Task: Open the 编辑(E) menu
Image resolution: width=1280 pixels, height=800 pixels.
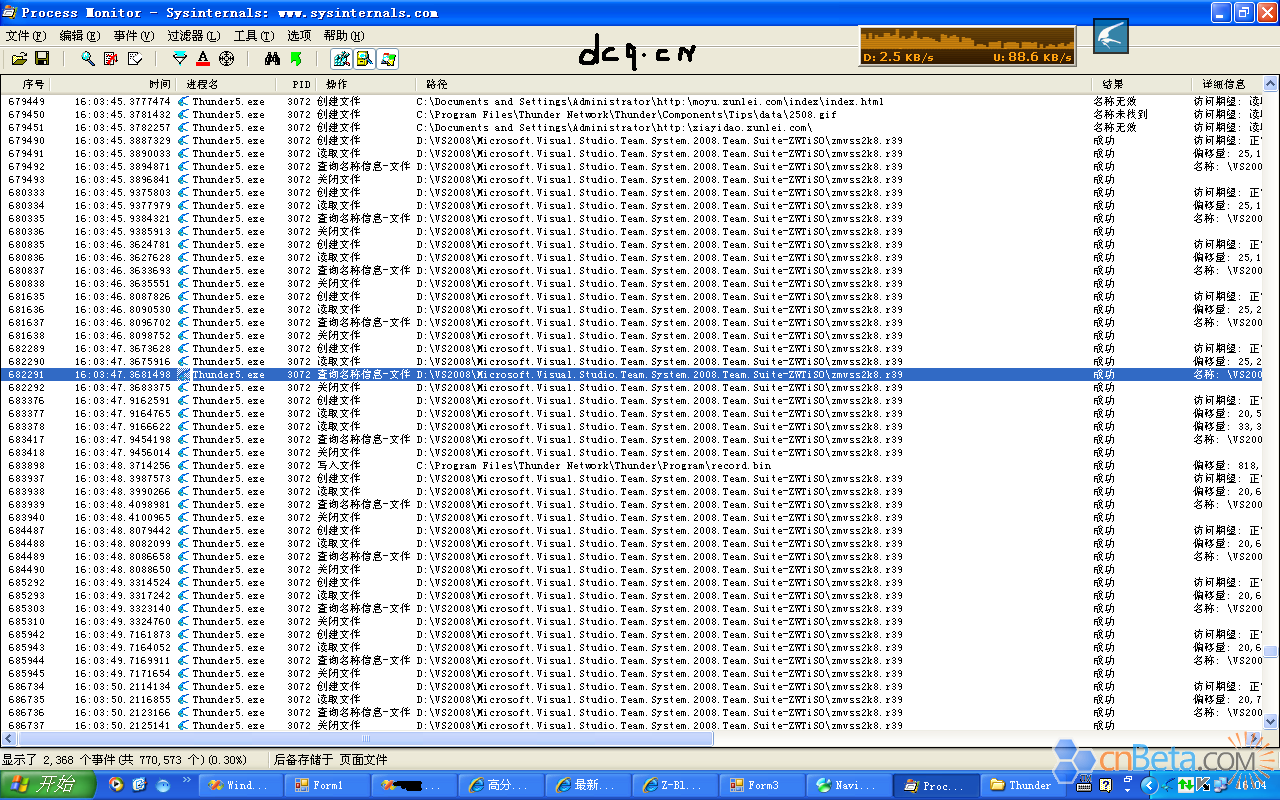Action: [80, 35]
